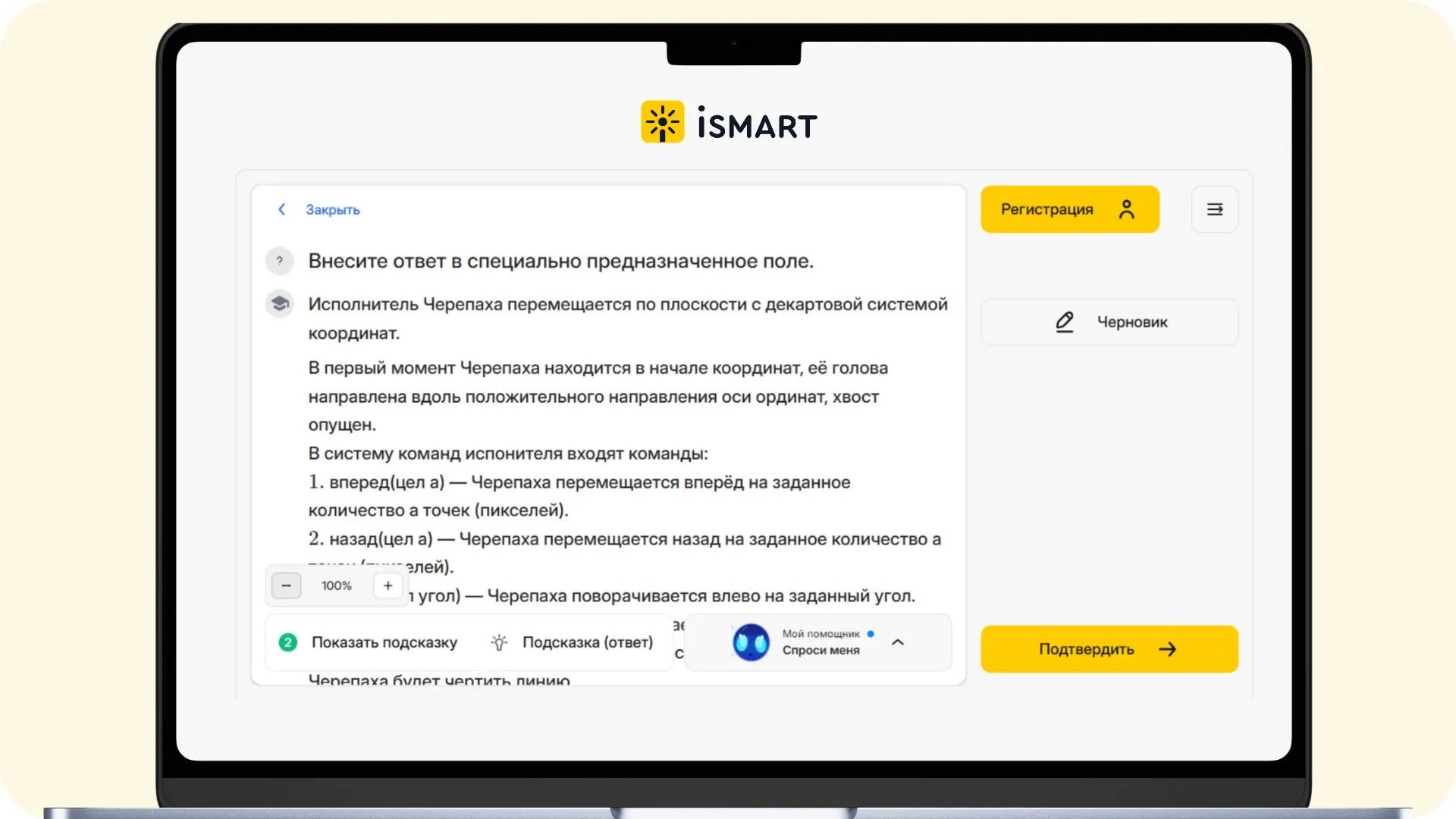Open the hamburger menu with arrow icon

tap(1214, 209)
